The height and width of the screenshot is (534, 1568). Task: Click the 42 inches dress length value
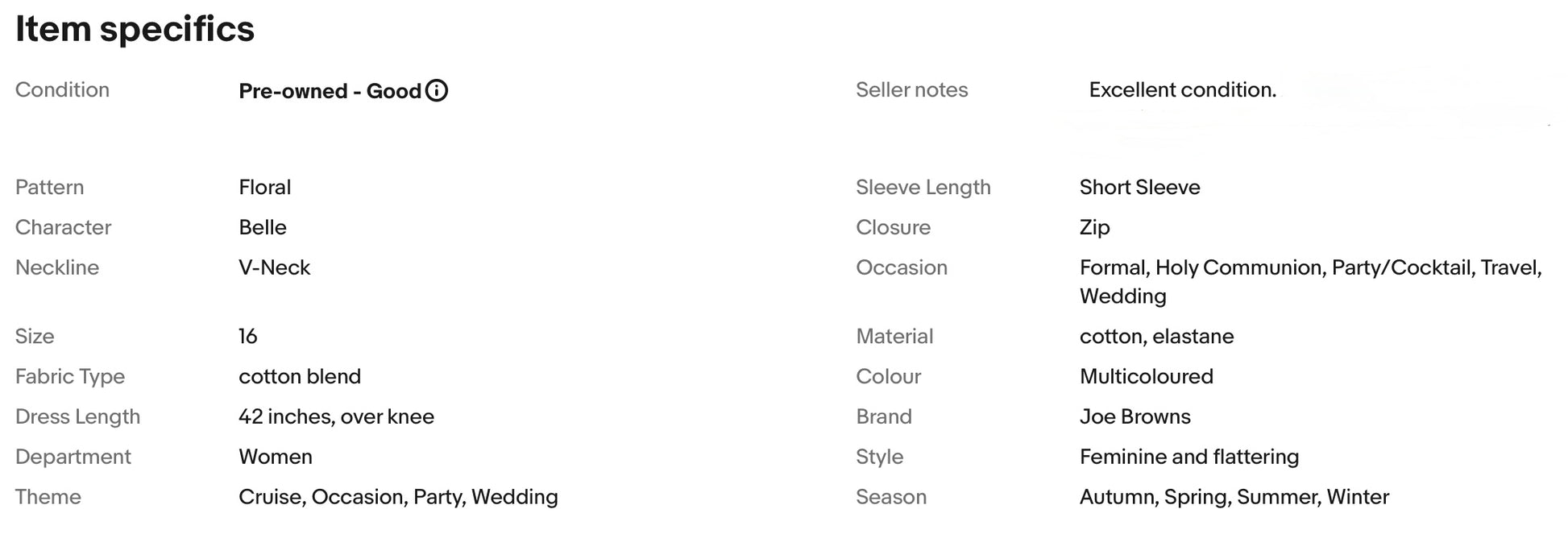[336, 416]
